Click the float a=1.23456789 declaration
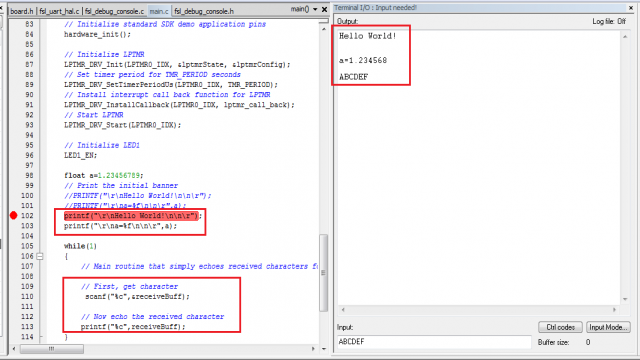This screenshot has width=640, height=360. click(x=104, y=176)
